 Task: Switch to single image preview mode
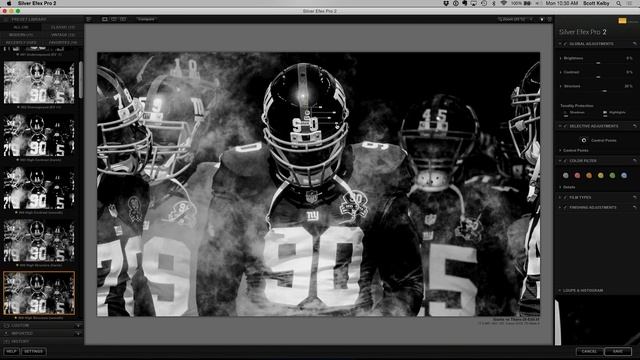[105, 19]
